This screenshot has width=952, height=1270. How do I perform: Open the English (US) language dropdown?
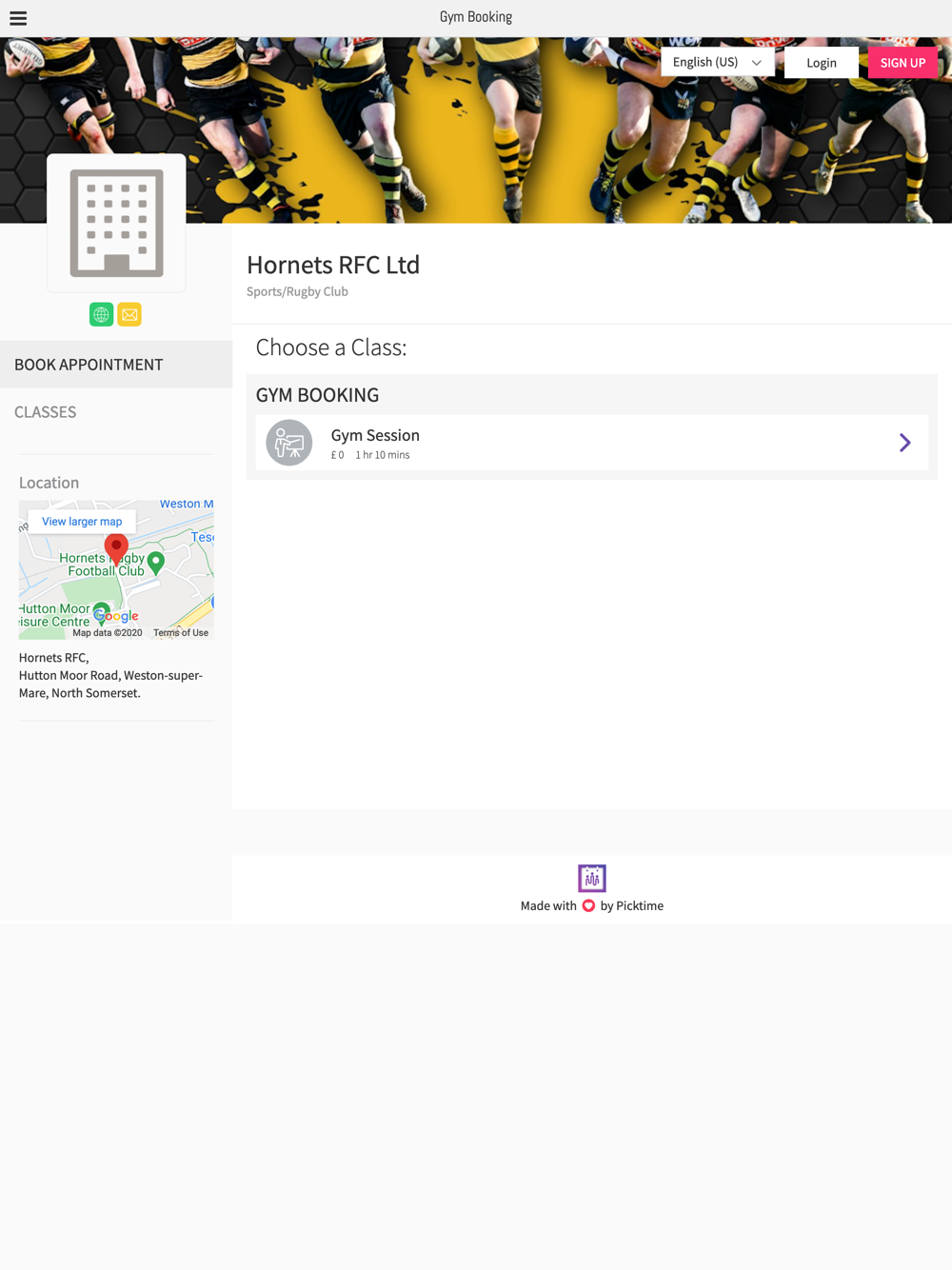(x=718, y=62)
